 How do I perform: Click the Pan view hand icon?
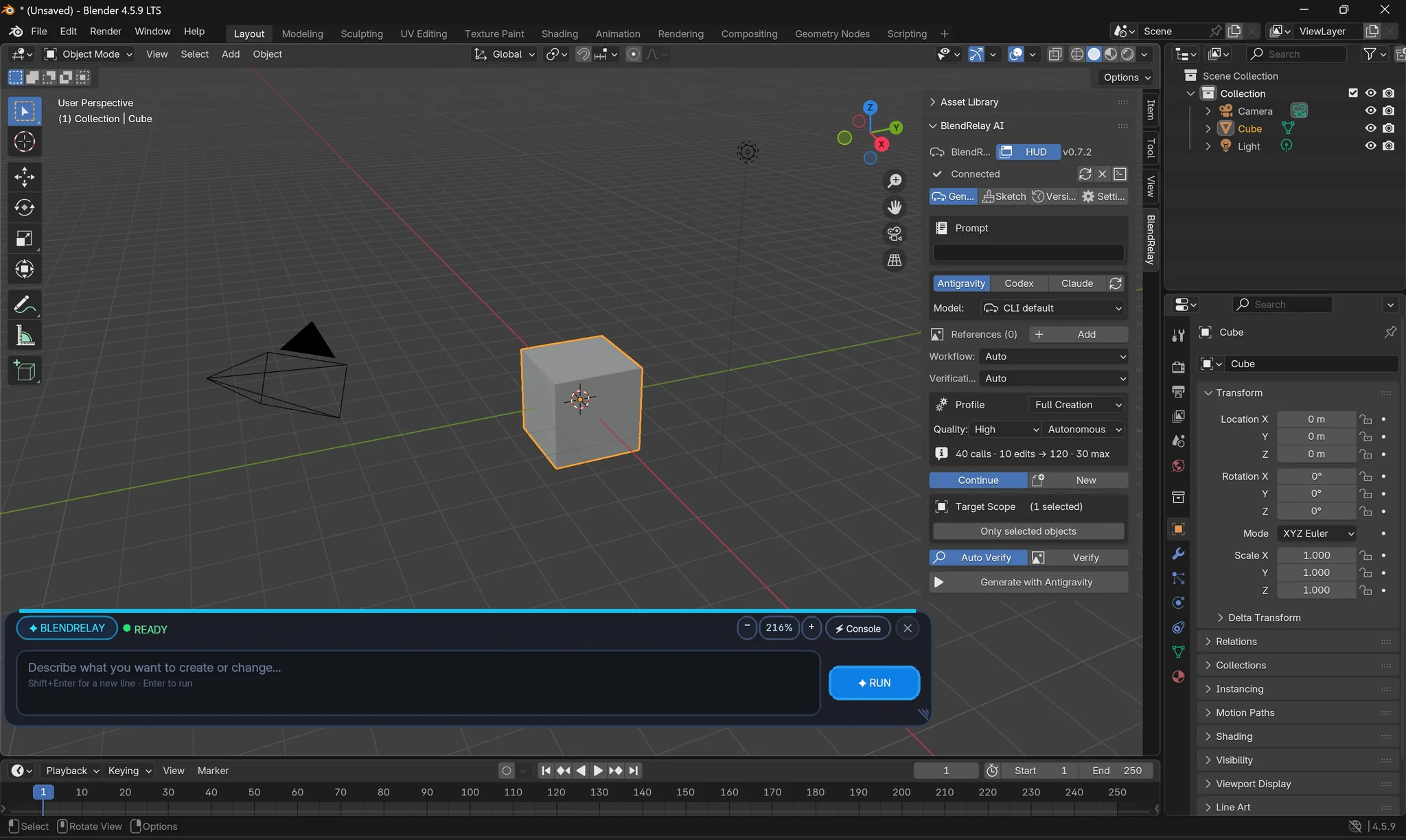(895, 207)
